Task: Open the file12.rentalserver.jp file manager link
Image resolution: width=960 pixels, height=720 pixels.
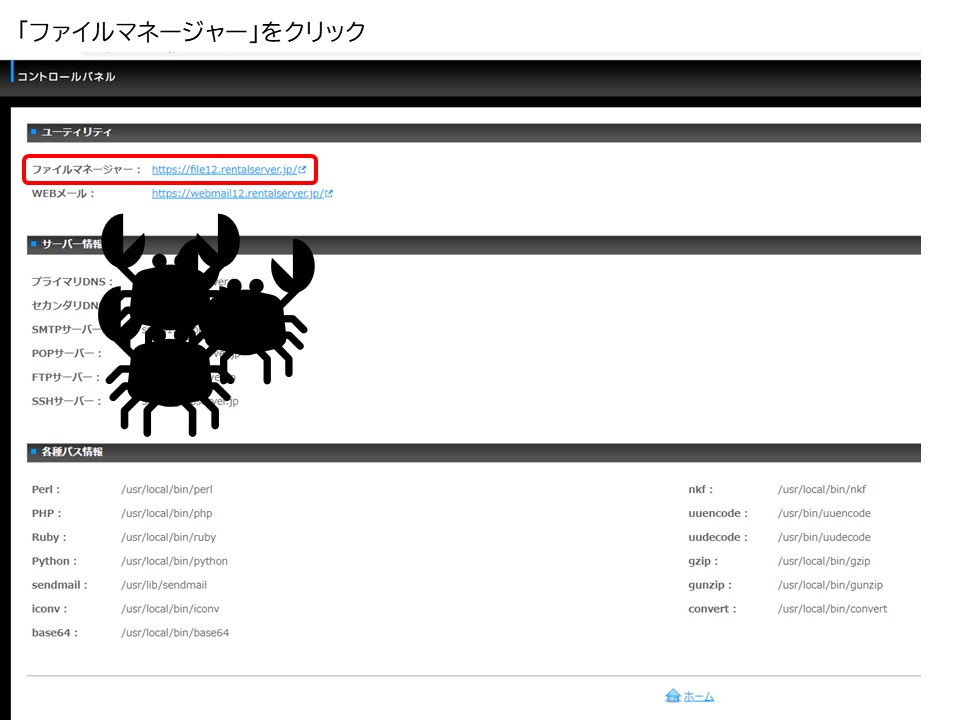Action: tap(225, 170)
